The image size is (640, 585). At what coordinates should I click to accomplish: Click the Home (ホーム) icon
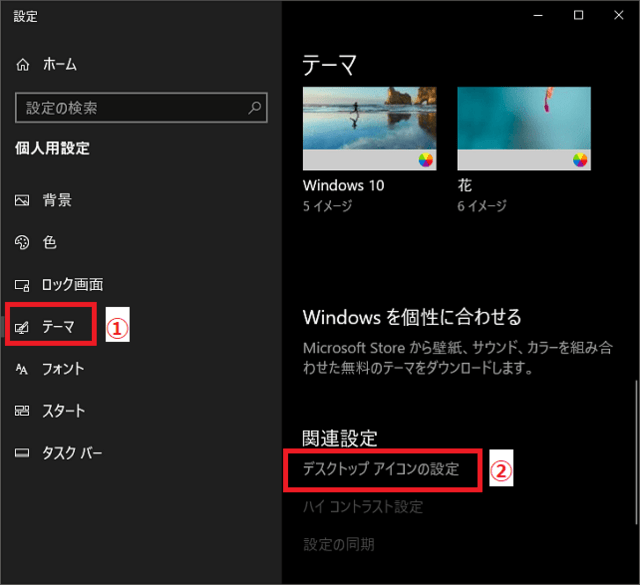pyautogui.click(x=23, y=64)
